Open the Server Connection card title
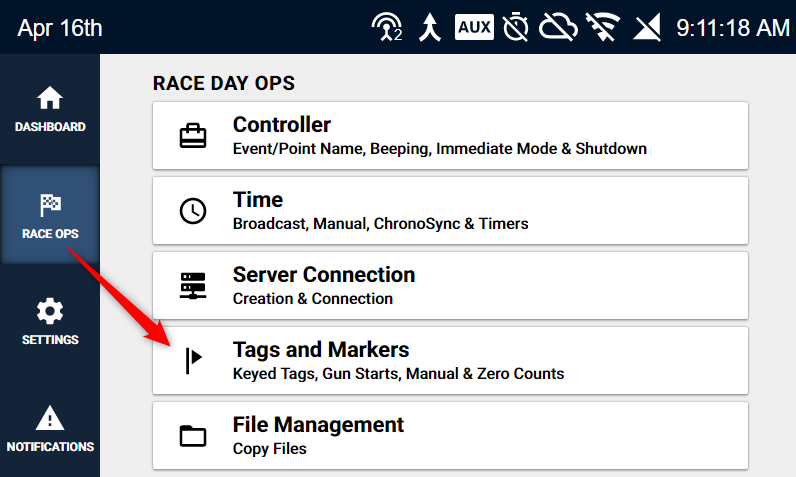The image size is (796, 477). coord(324,275)
